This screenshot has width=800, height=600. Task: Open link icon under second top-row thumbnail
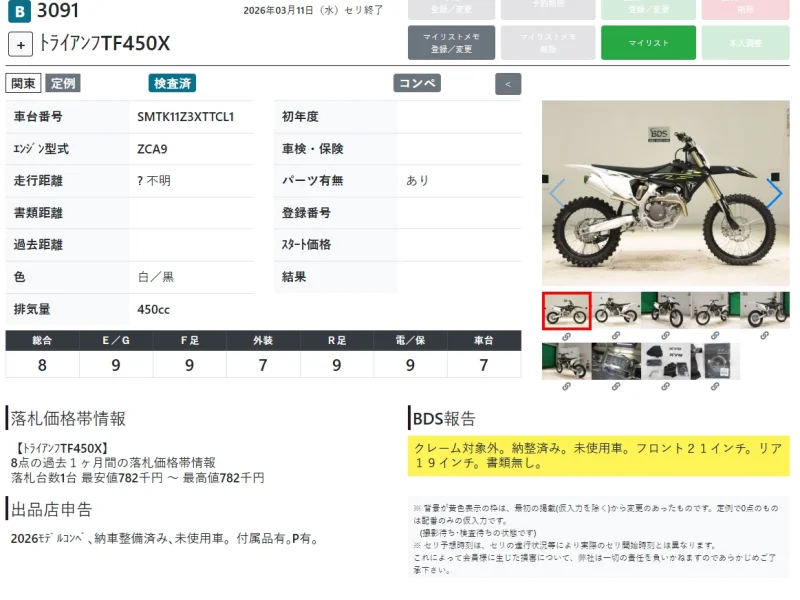(616, 336)
